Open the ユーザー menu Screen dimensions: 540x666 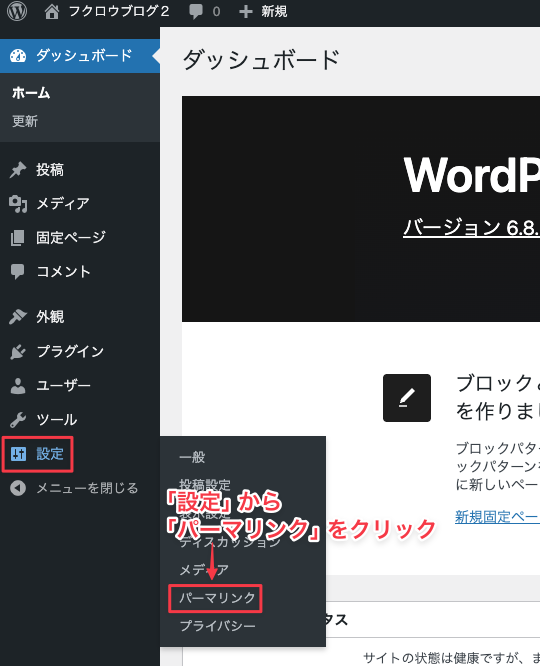pos(63,385)
